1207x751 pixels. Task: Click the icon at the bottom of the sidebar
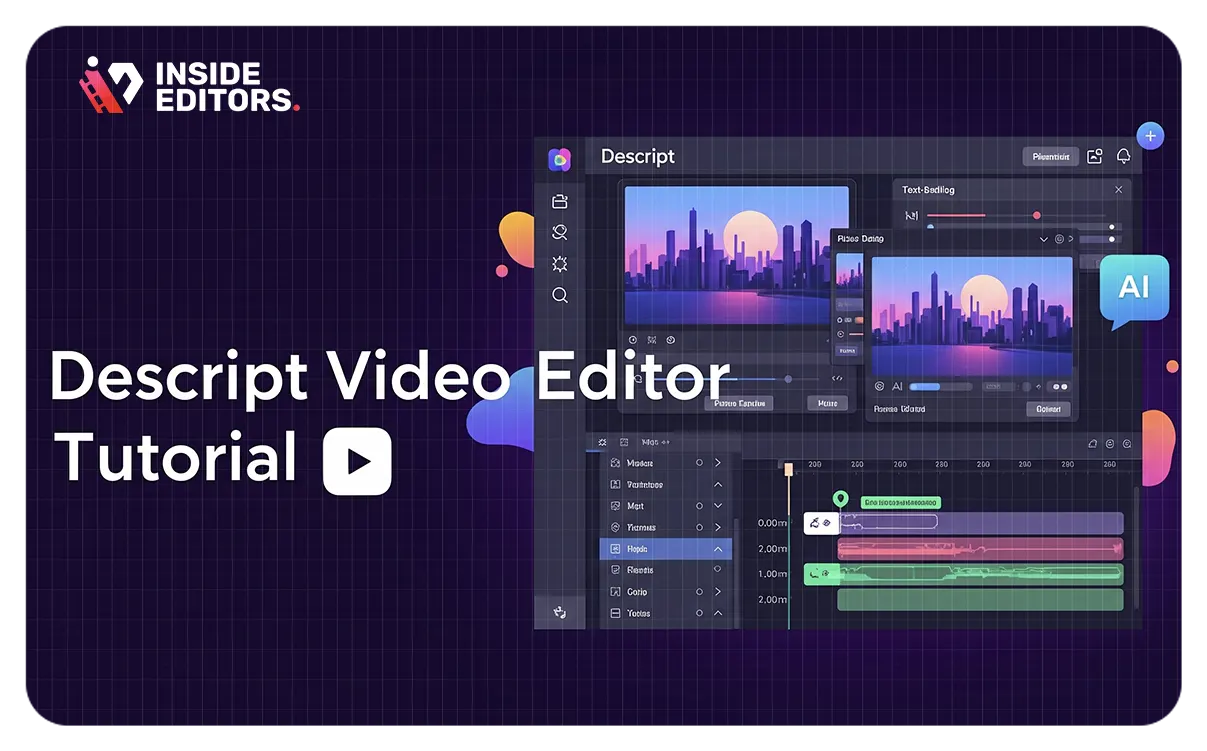click(x=560, y=612)
